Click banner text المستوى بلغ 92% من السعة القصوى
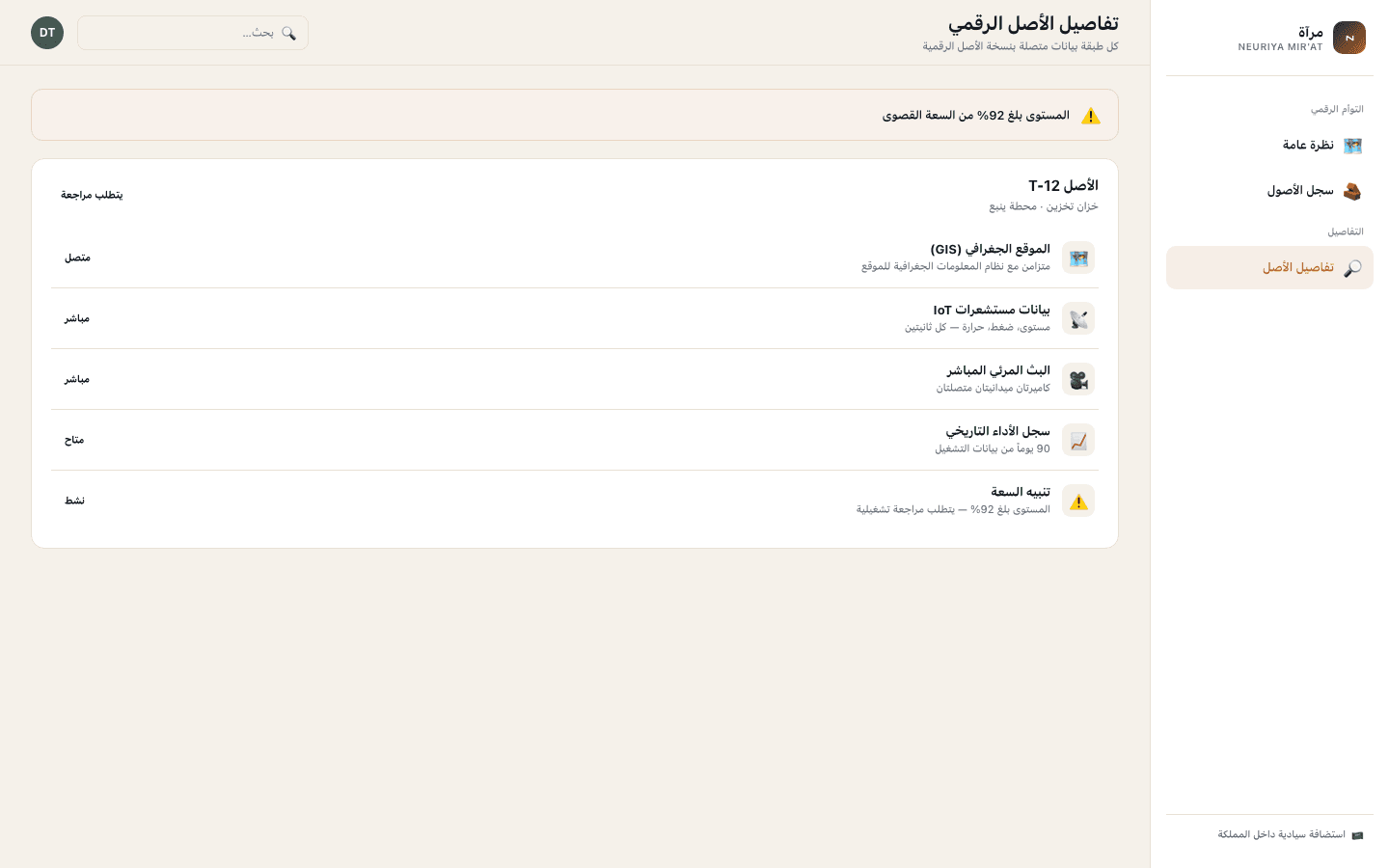This screenshot has width=1389, height=868. pyautogui.click(x=975, y=115)
